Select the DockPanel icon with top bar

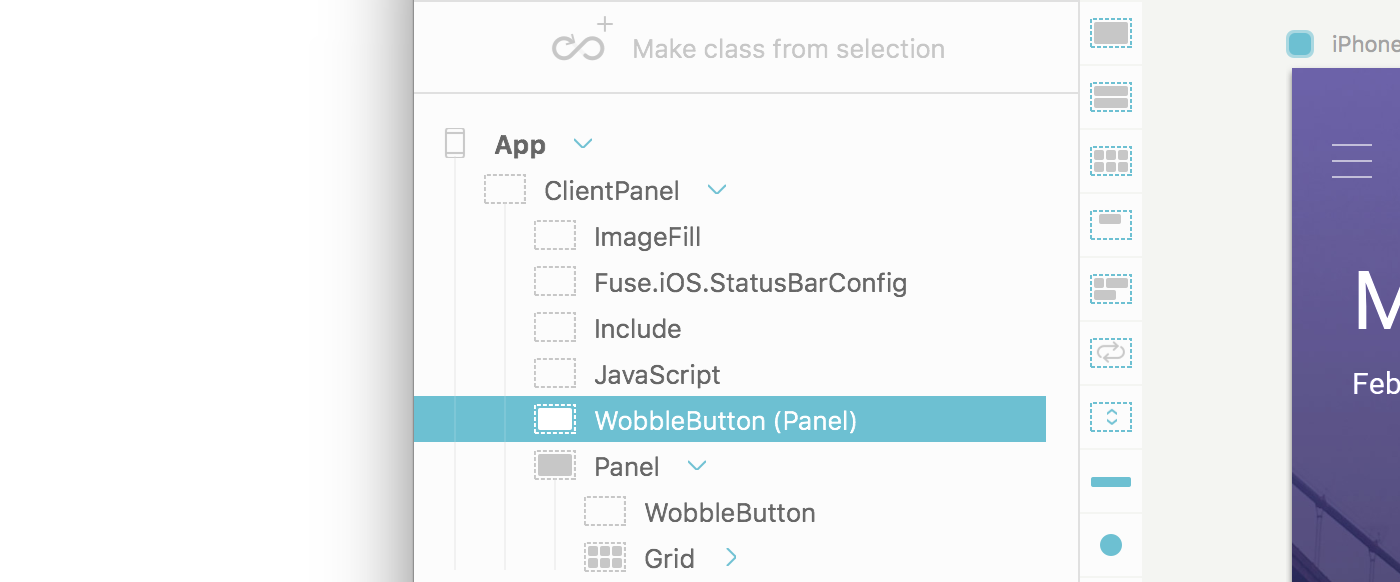pyautogui.click(x=1111, y=225)
